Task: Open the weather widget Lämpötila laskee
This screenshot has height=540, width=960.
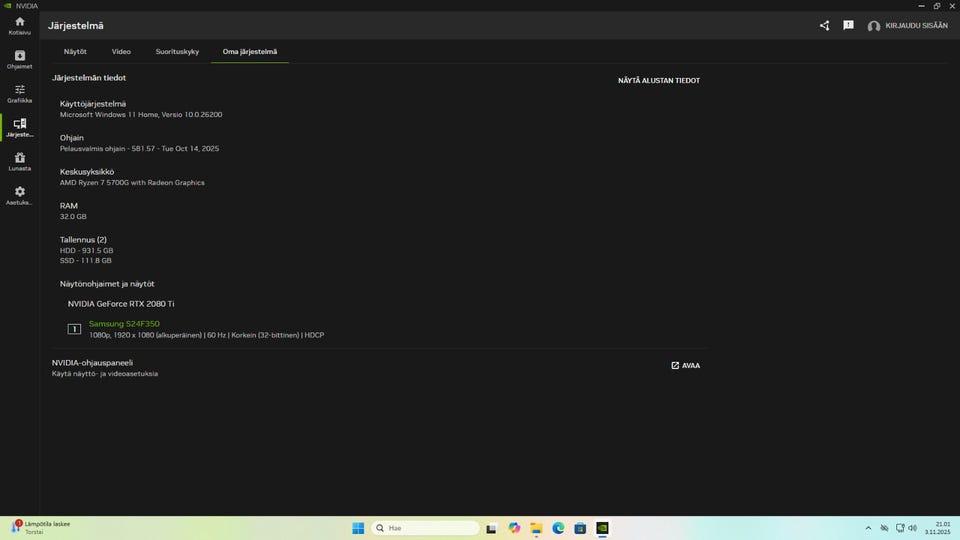Action: (40, 528)
